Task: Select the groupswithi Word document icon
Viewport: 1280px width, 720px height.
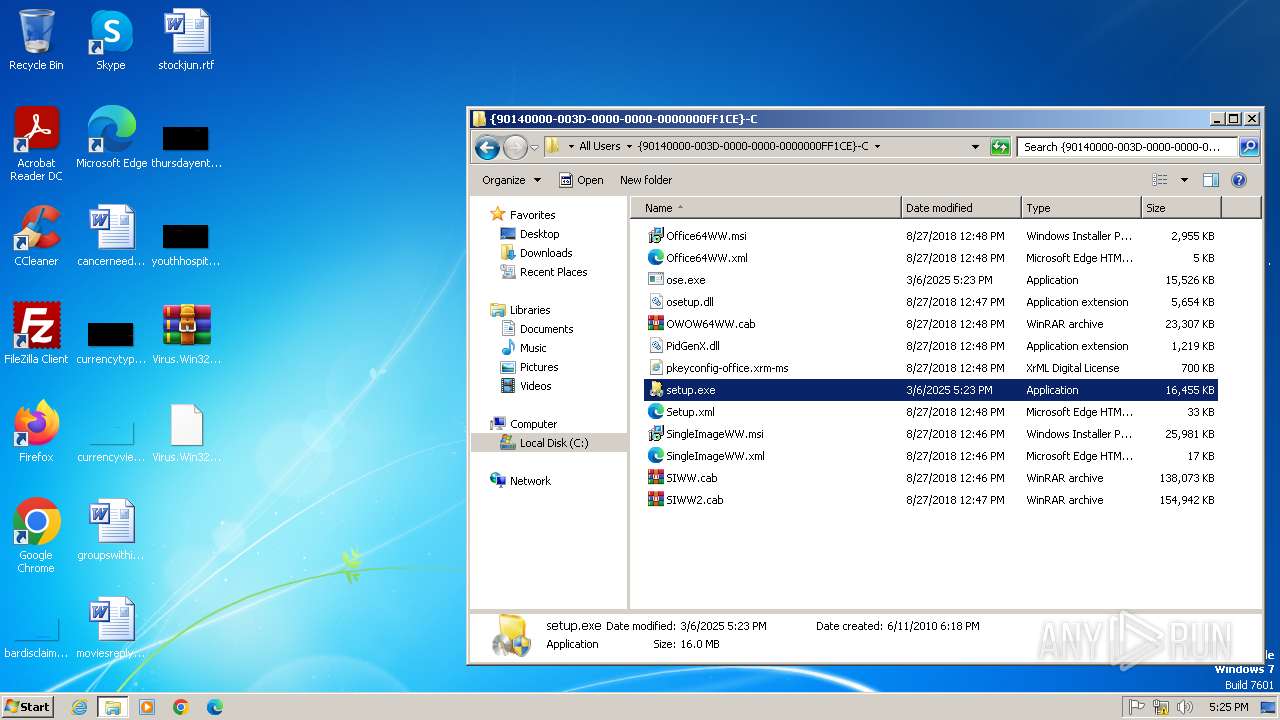Action: pyautogui.click(x=111, y=529)
